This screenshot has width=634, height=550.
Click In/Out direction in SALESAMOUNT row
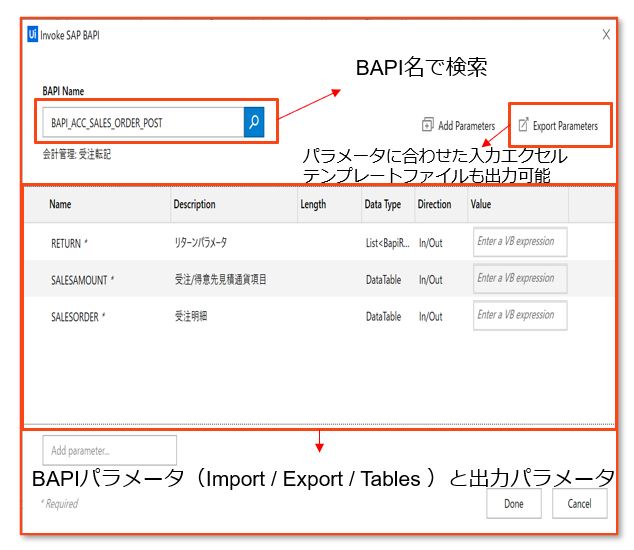431,280
